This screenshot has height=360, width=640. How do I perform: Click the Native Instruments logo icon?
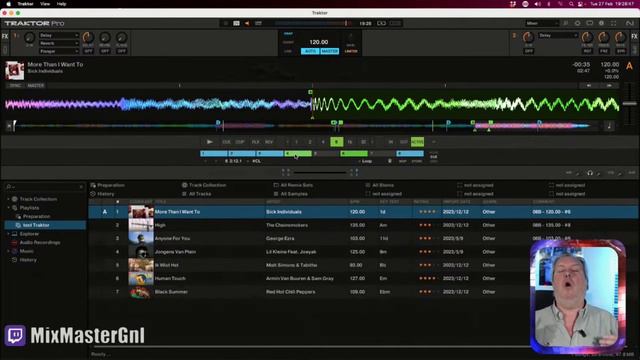[630, 23]
